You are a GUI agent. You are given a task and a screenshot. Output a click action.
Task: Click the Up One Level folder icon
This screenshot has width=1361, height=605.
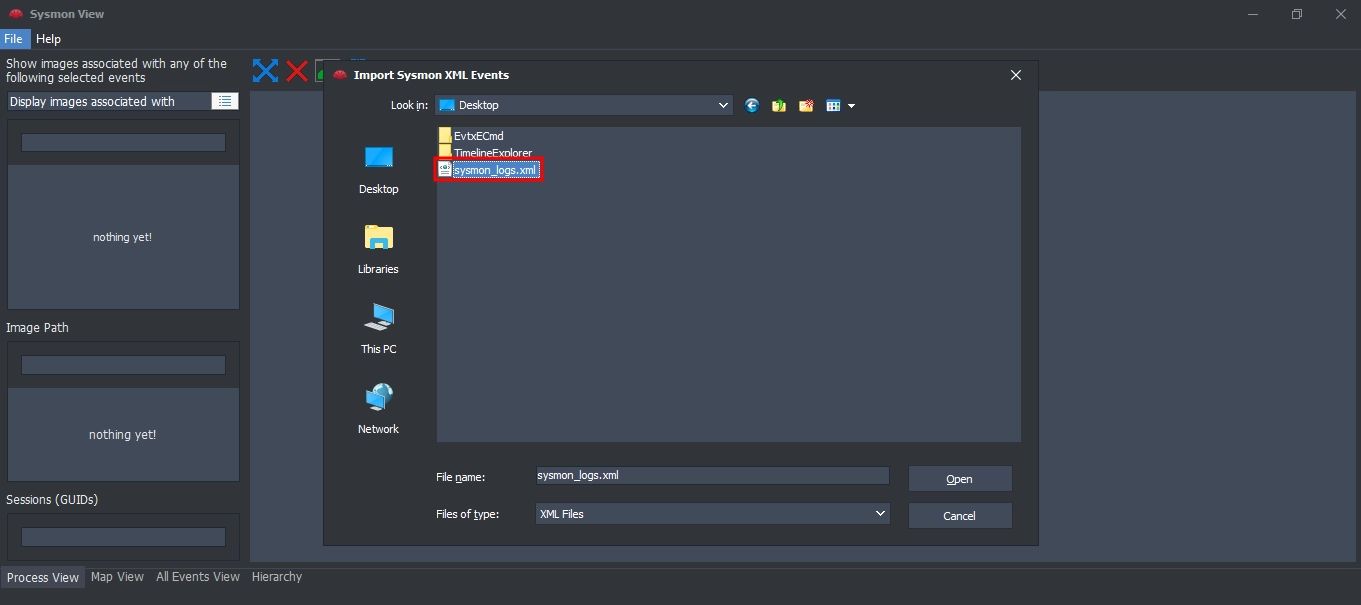click(779, 106)
